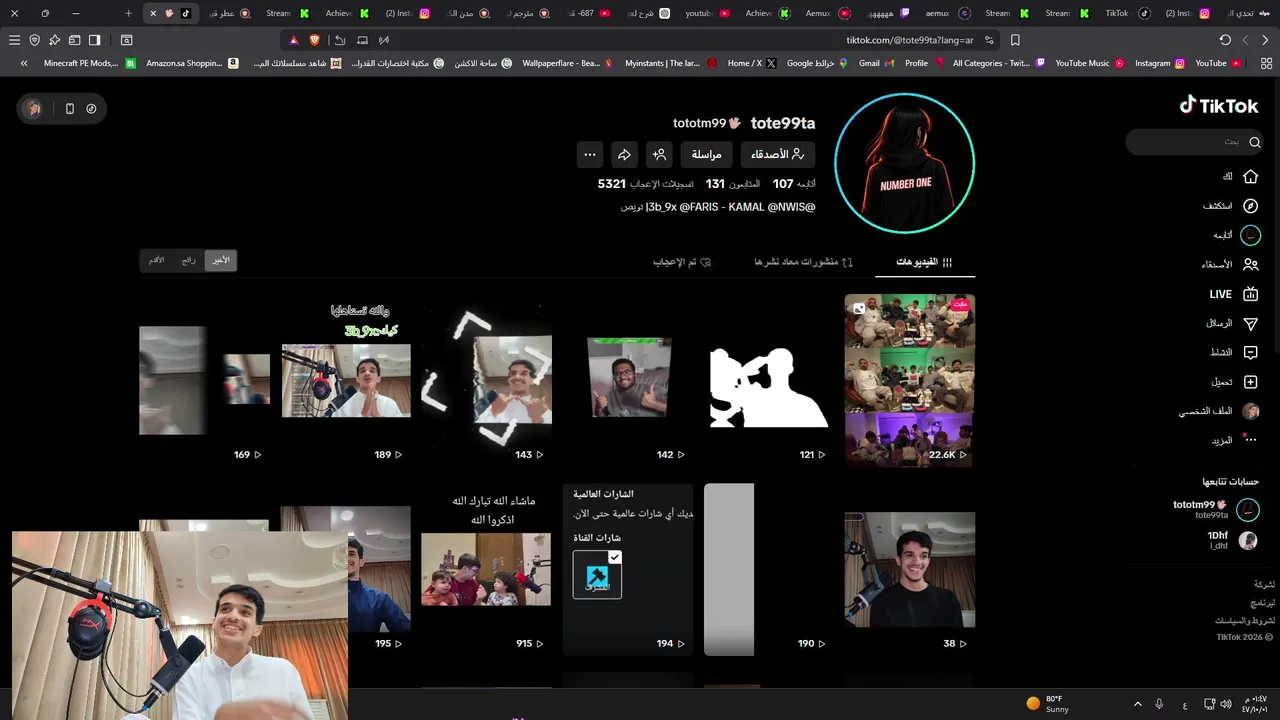This screenshot has width=1280, height=720.
Task: Toggle the browser sidebar panel icon
Action: click(94, 40)
